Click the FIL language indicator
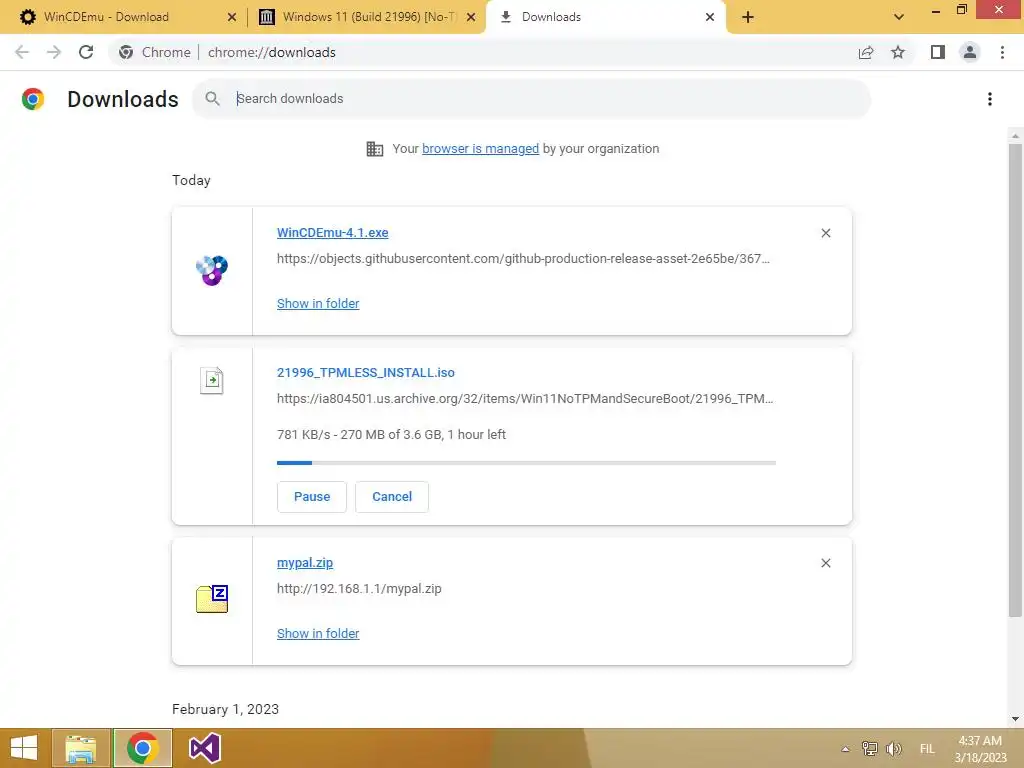Screen dimensions: 1024x768 pyautogui.click(x=927, y=749)
